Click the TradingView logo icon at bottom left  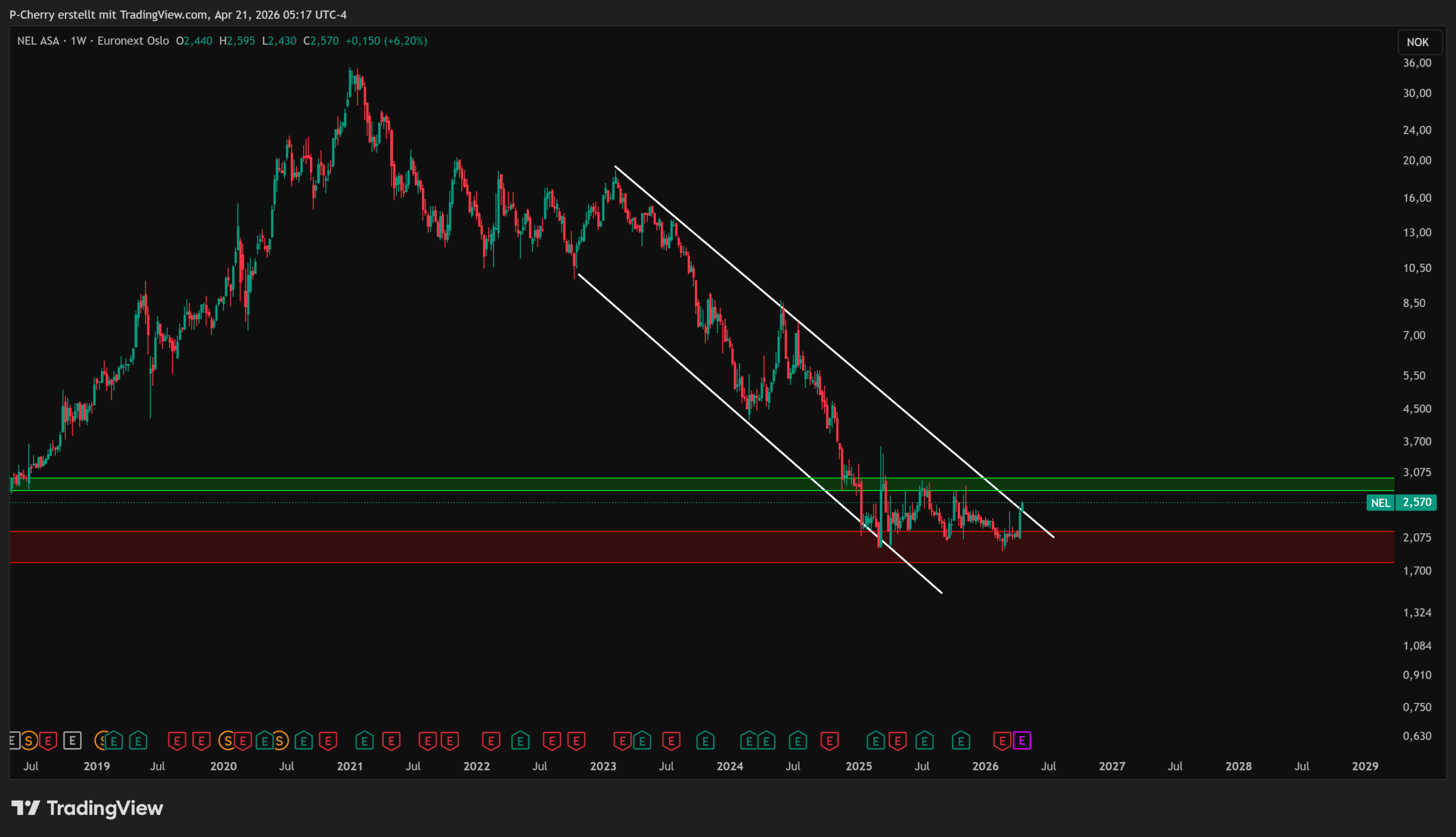[x=25, y=807]
